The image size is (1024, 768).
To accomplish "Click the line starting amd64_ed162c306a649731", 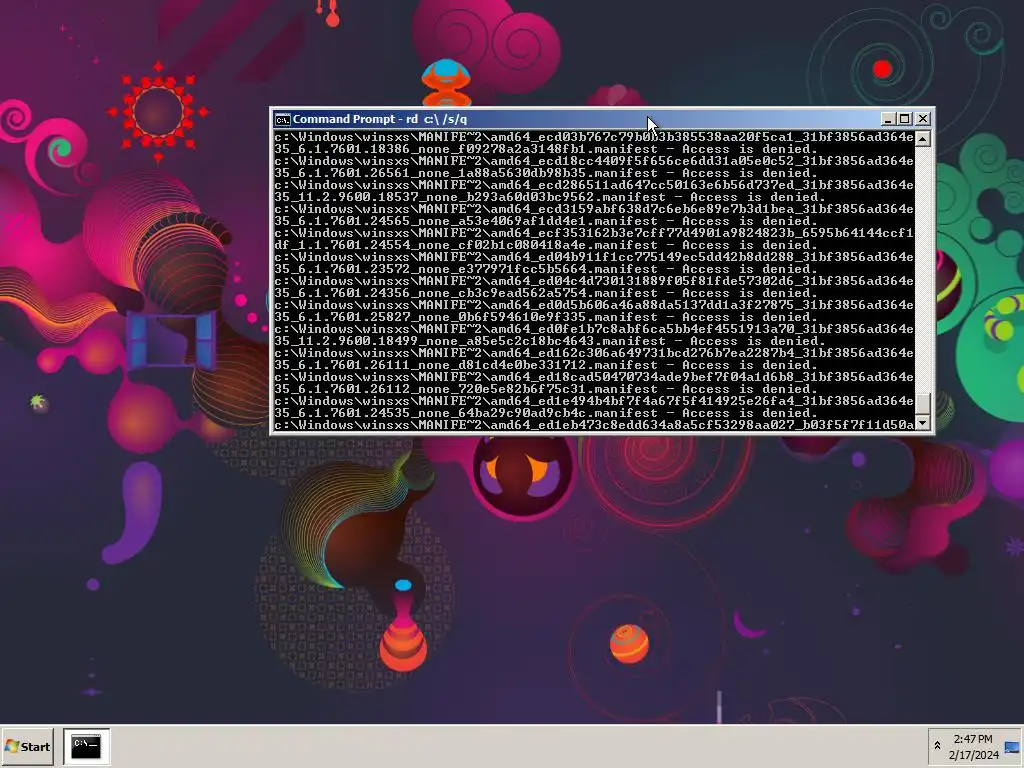I will pyautogui.click(x=594, y=353).
